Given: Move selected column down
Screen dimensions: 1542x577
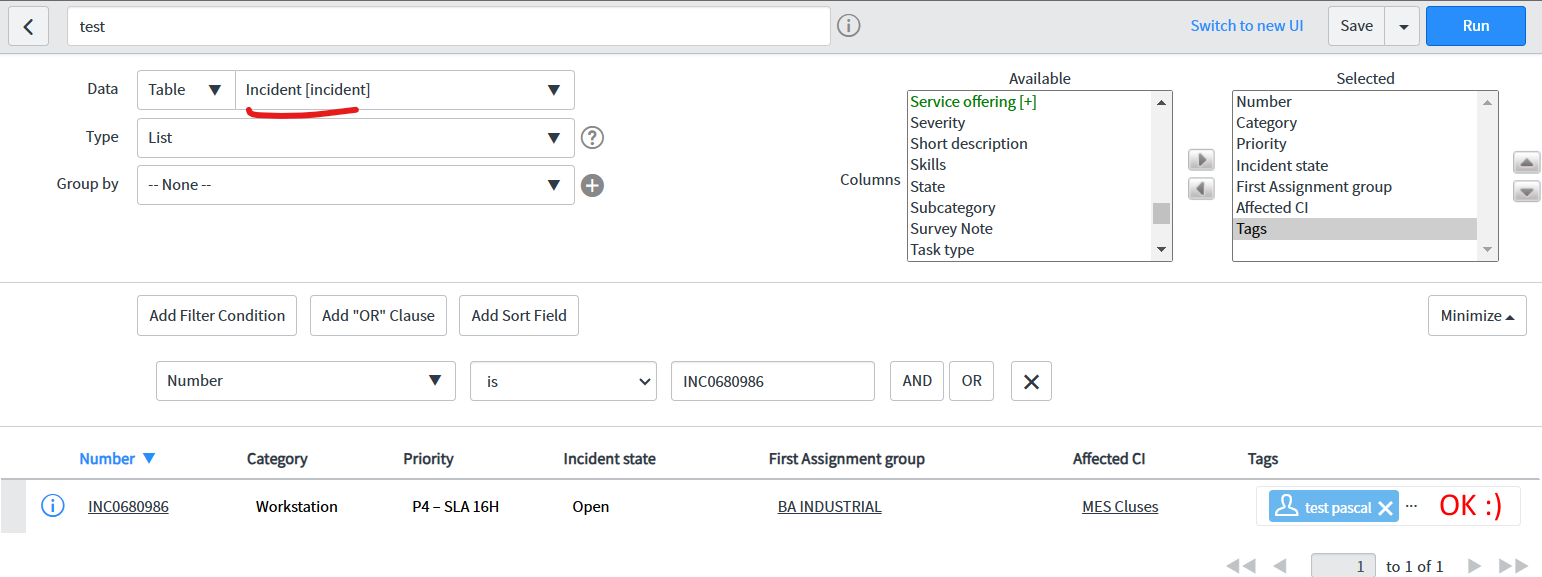Looking at the screenshot, I should (x=1526, y=191).
